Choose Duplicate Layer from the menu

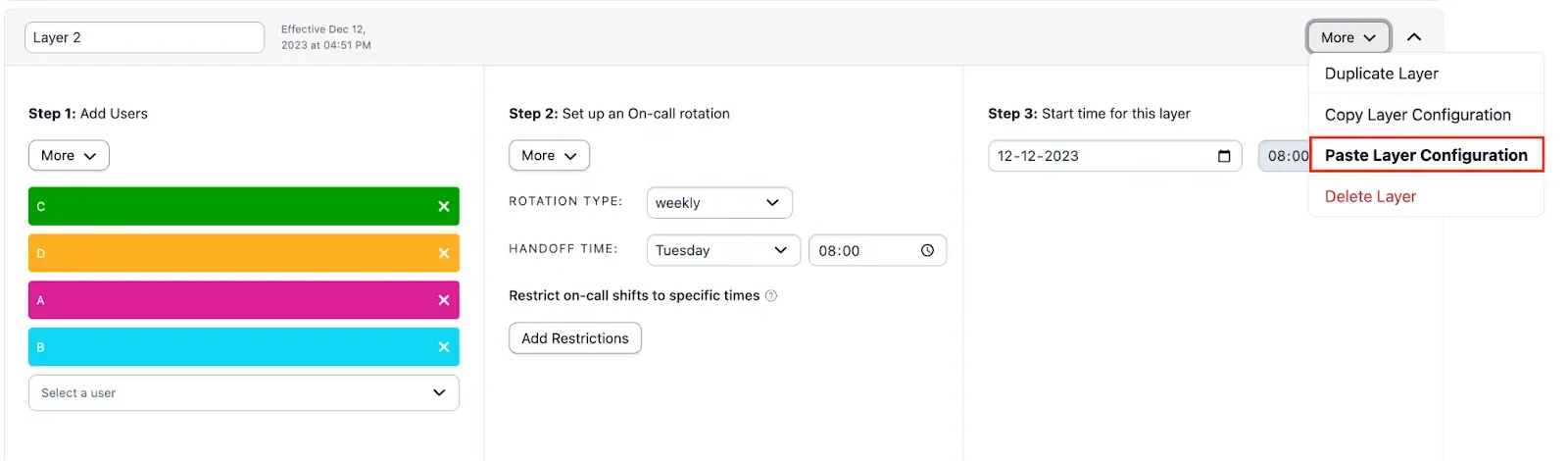(1381, 74)
